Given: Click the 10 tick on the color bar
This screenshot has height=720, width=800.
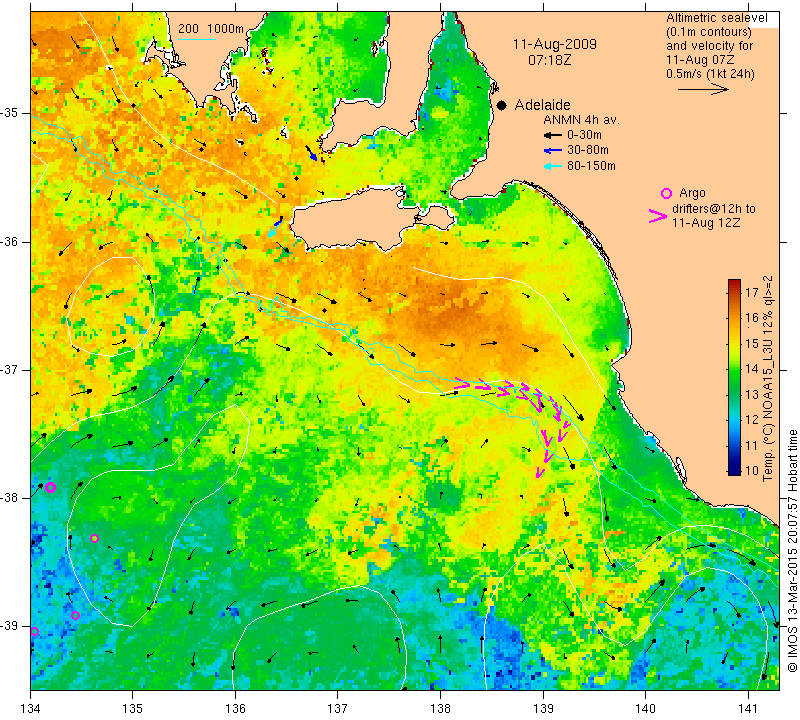Looking at the screenshot, I should coord(752,470).
